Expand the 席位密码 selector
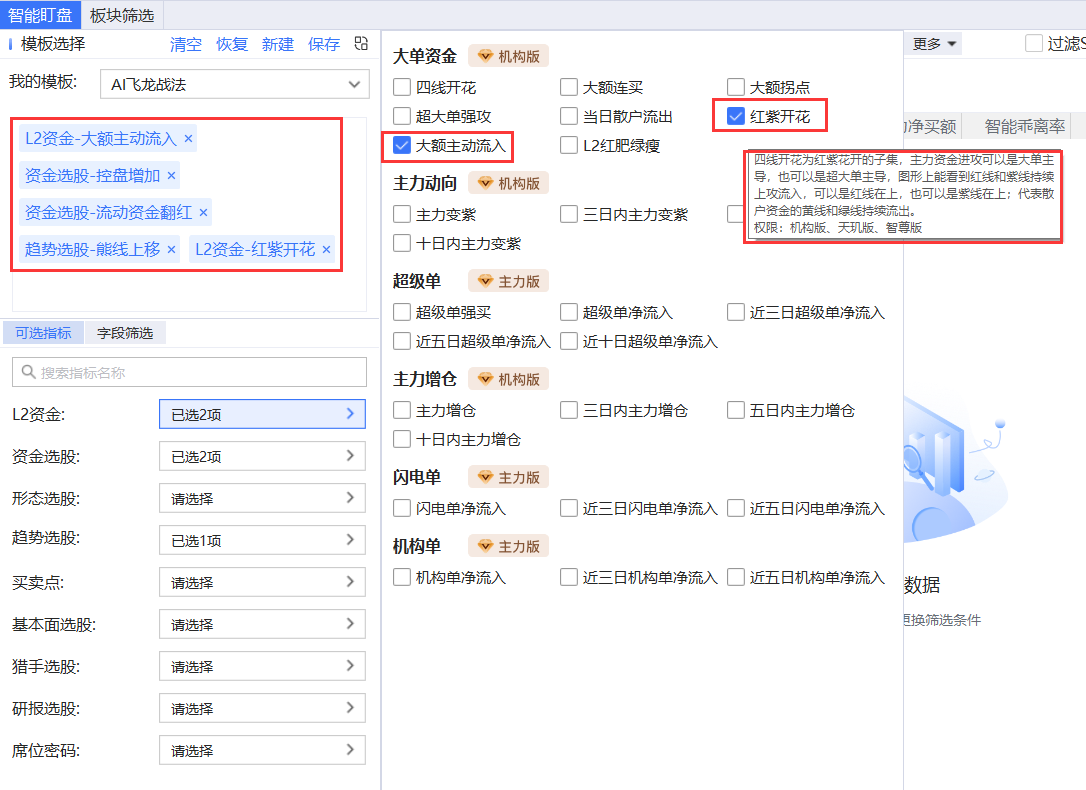The width and height of the screenshot is (1086, 790). click(x=262, y=751)
